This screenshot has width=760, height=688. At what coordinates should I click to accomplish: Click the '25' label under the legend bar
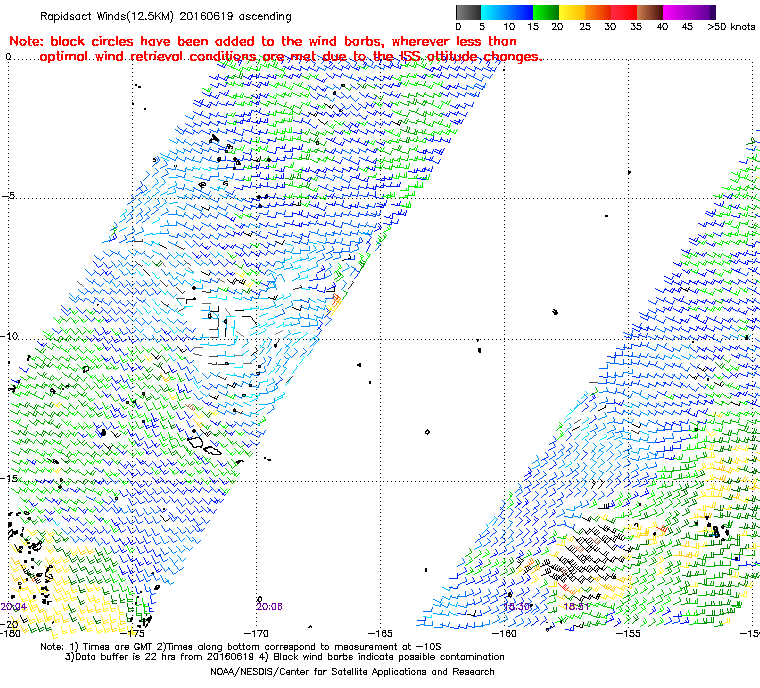click(585, 27)
